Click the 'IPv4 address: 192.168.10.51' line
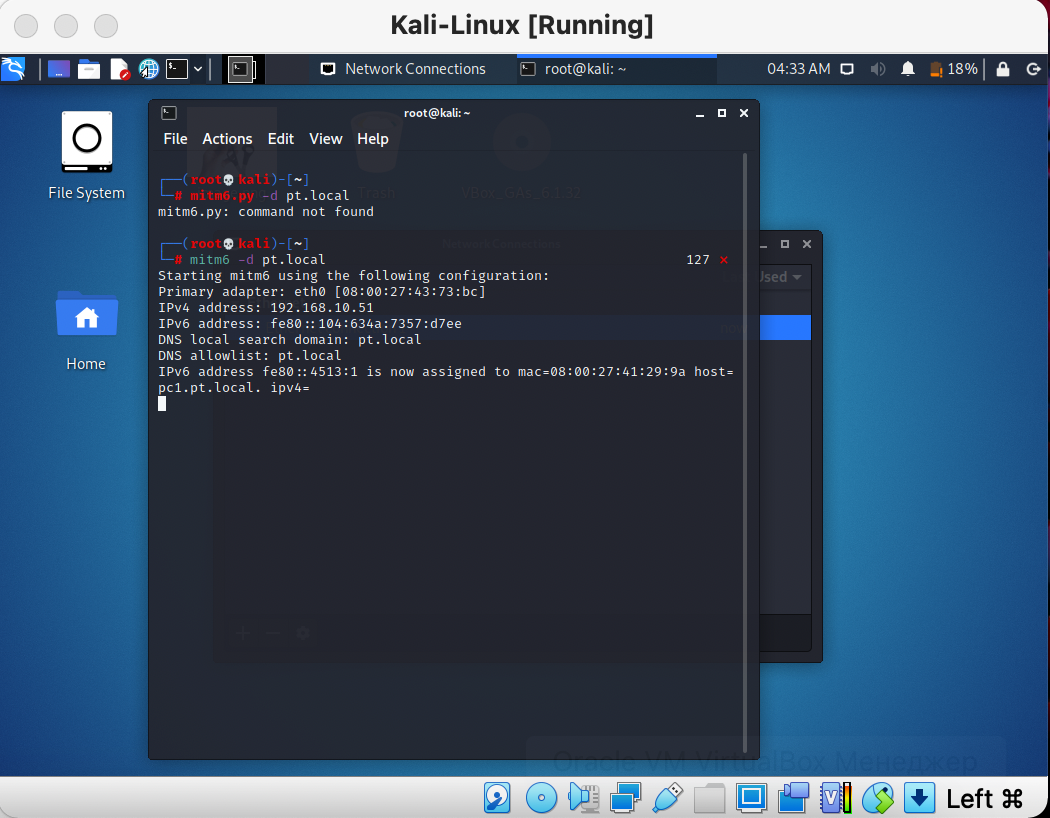Screen dimensions: 1050x818 [x=266, y=308]
